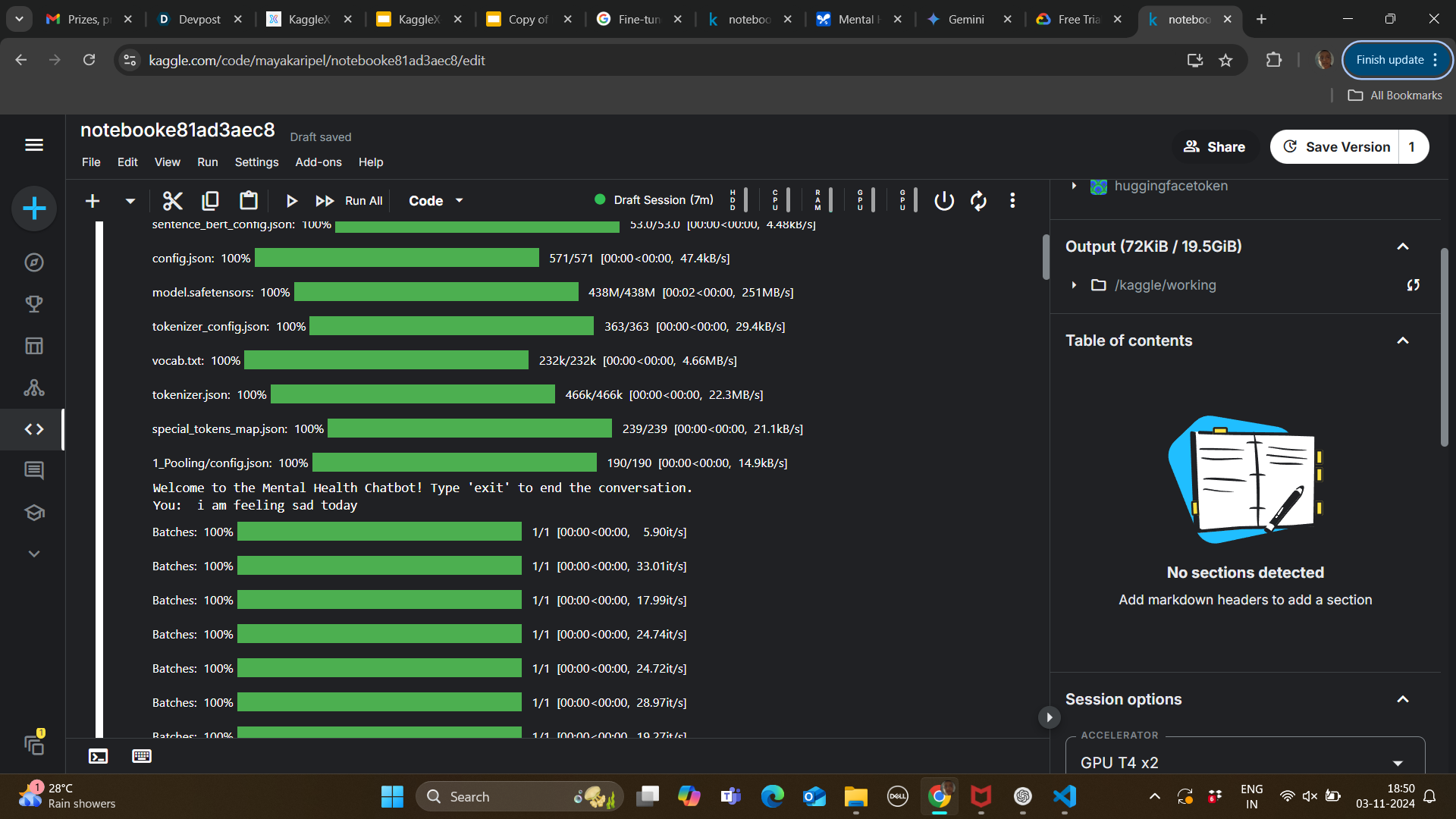
Task: Click the notebook output vertical scrollbar
Action: (x=1046, y=258)
